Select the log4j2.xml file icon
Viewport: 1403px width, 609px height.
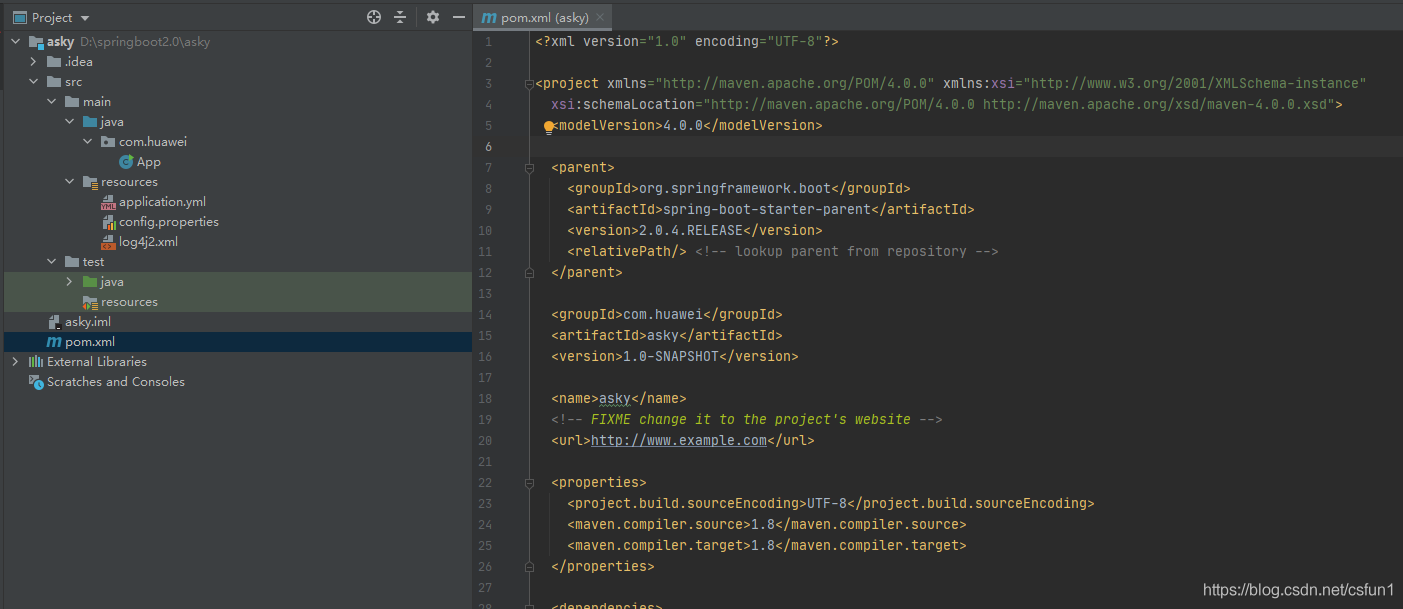[108, 242]
